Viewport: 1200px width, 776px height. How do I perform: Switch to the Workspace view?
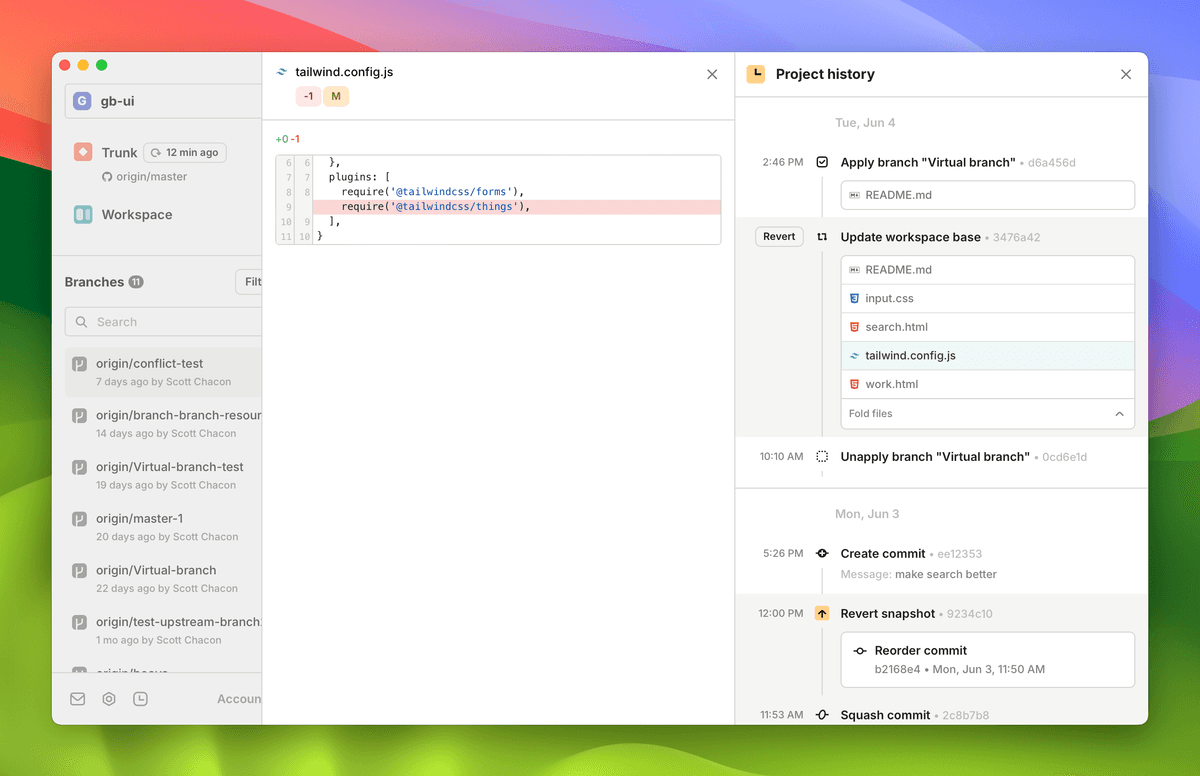(x=136, y=214)
